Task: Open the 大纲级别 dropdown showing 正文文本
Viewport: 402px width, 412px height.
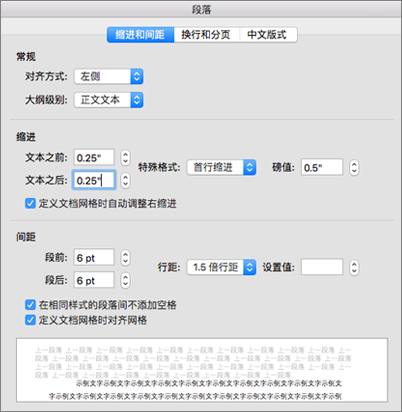Action: tap(109, 100)
